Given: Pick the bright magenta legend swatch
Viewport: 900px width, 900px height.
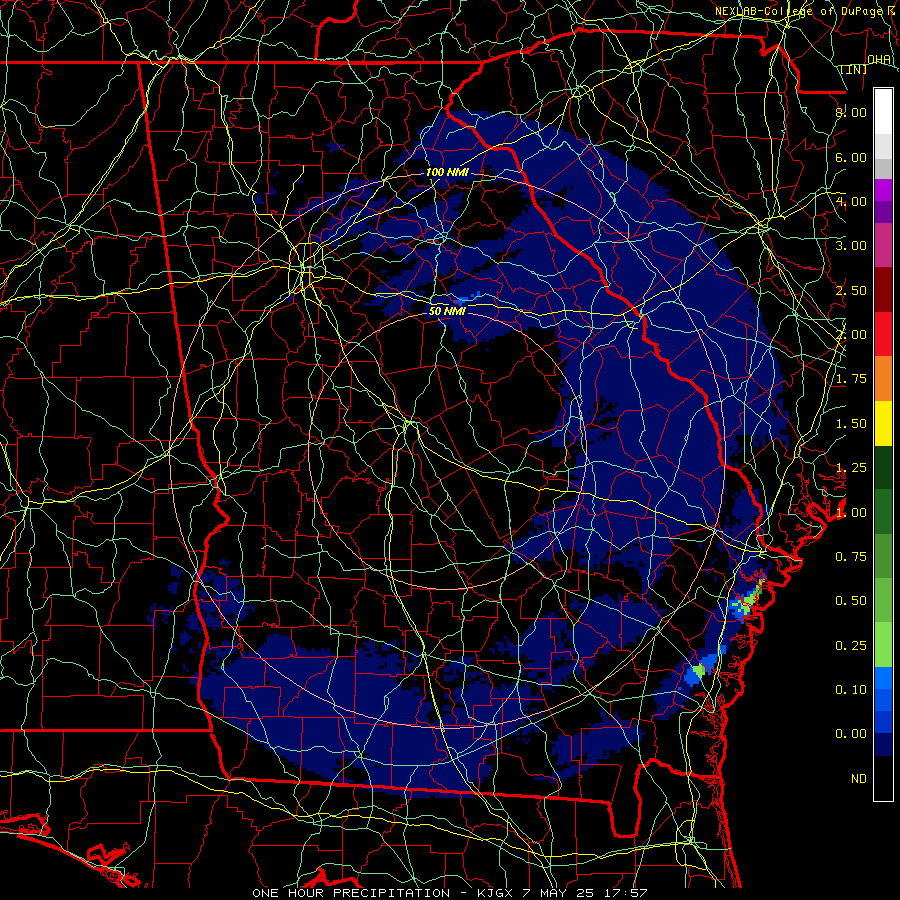Looking at the screenshot, I should click(x=883, y=190).
